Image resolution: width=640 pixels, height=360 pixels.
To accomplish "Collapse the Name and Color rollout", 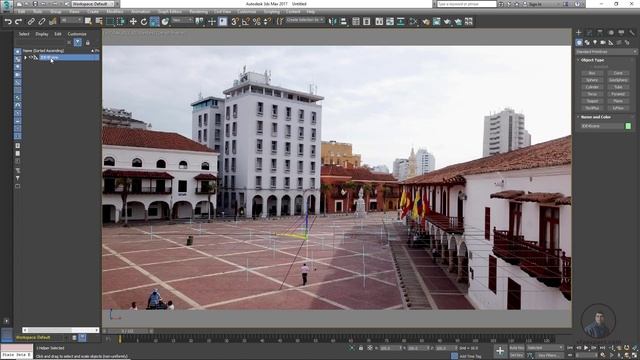I will tap(596, 117).
